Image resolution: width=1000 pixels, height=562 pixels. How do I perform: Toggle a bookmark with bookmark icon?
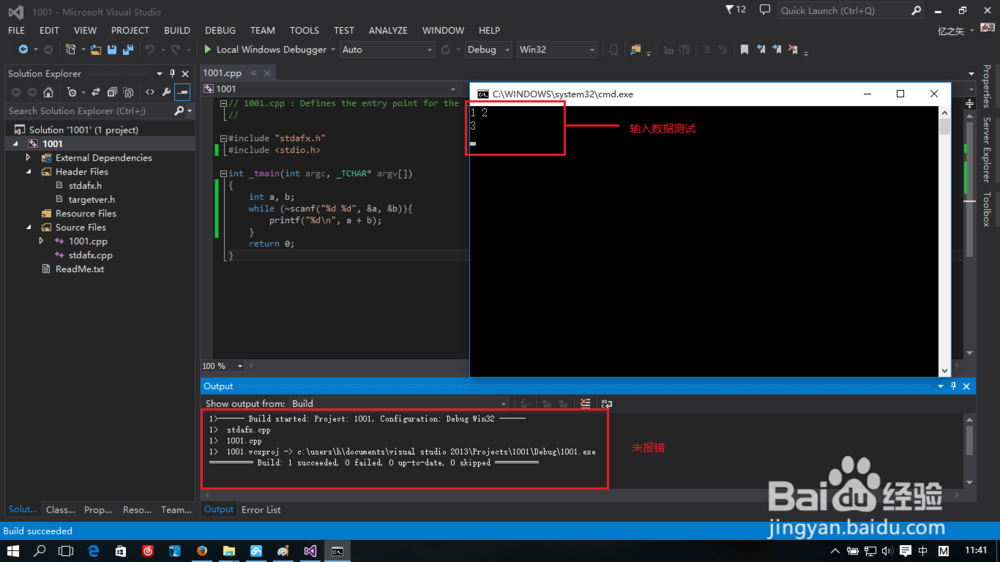tap(744, 50)
